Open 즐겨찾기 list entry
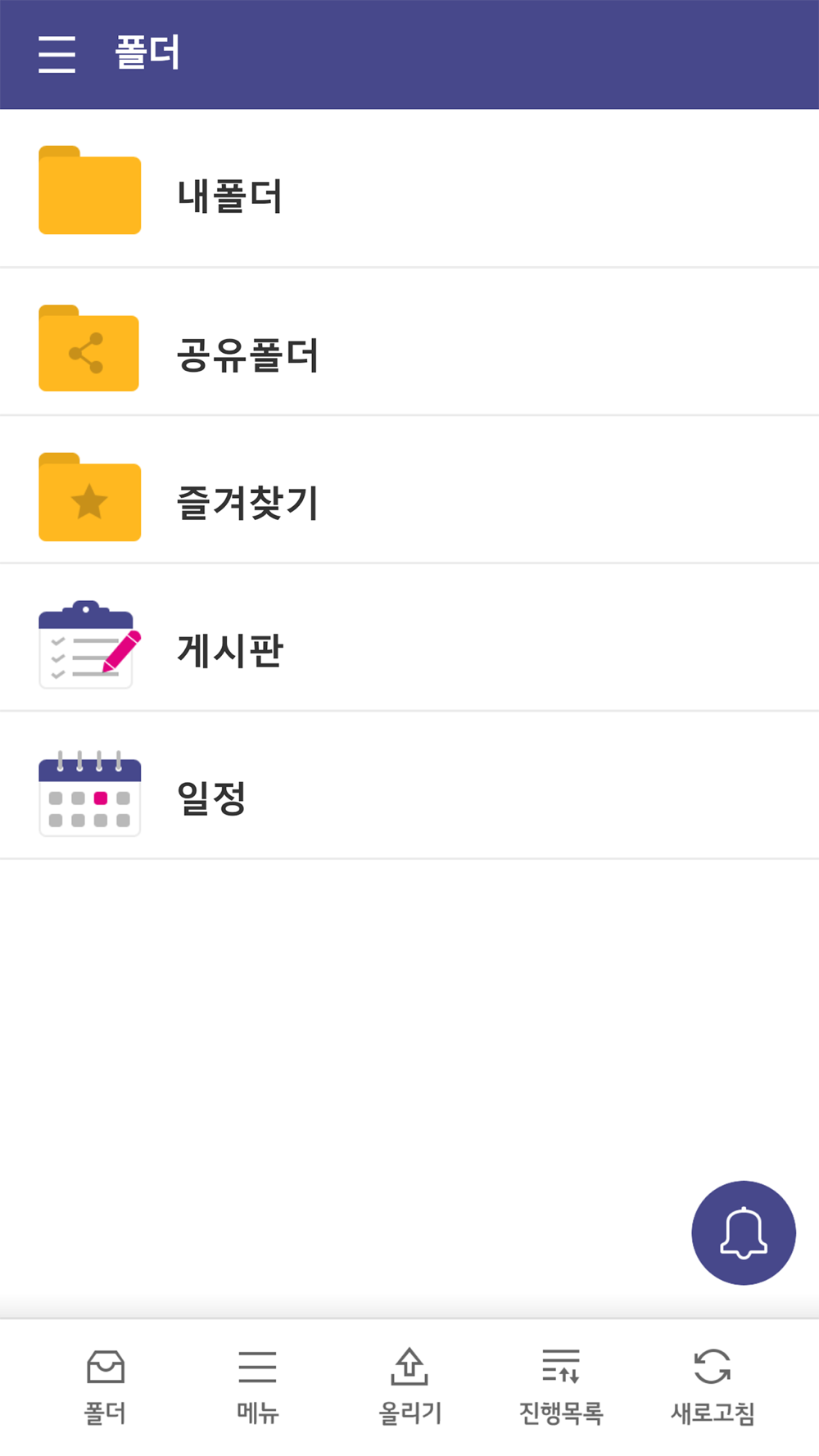This screenshot has width=819, height=1456. (x=409, y=490)
